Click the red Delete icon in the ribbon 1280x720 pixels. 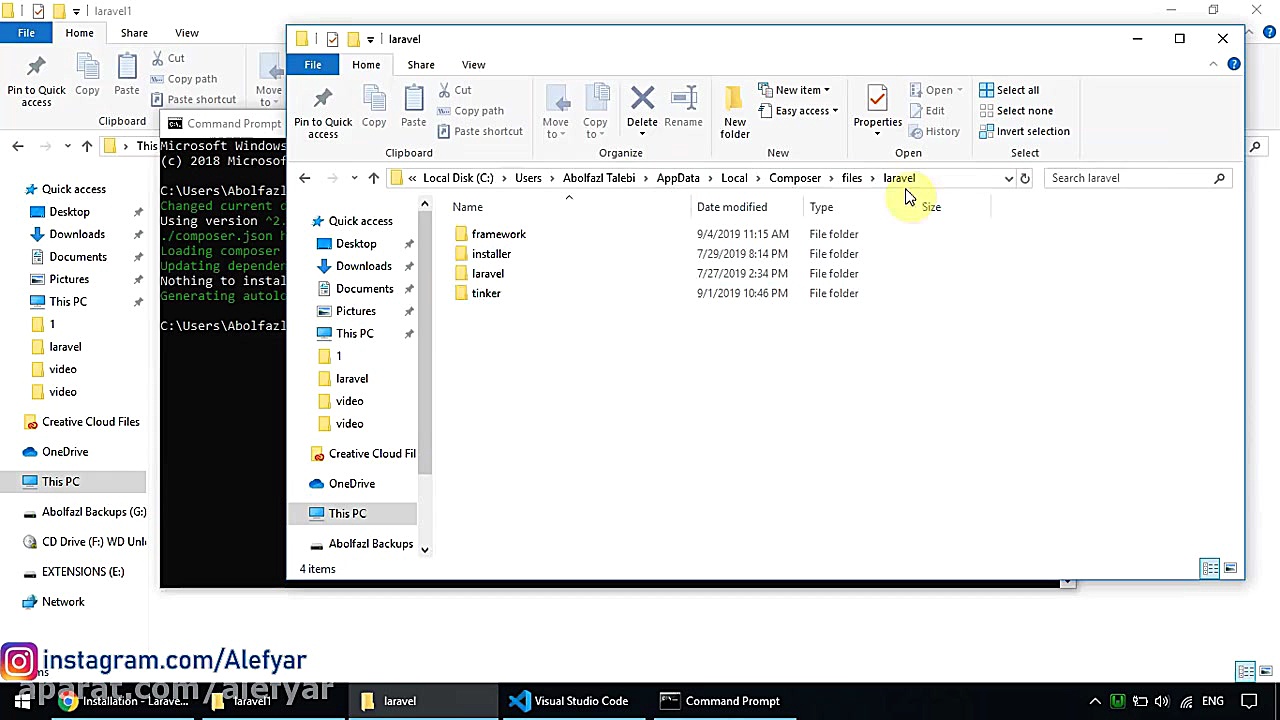642,99
